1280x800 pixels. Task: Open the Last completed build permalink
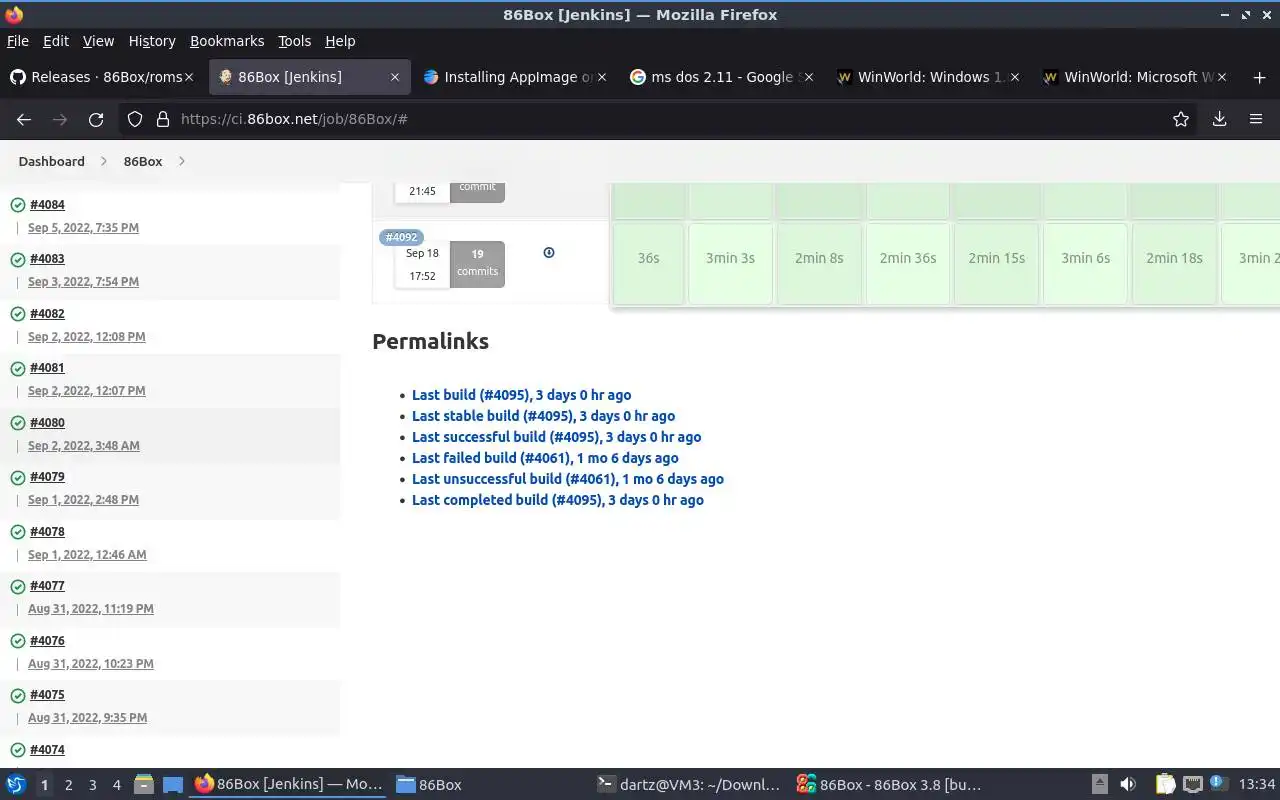click(558, 500)
